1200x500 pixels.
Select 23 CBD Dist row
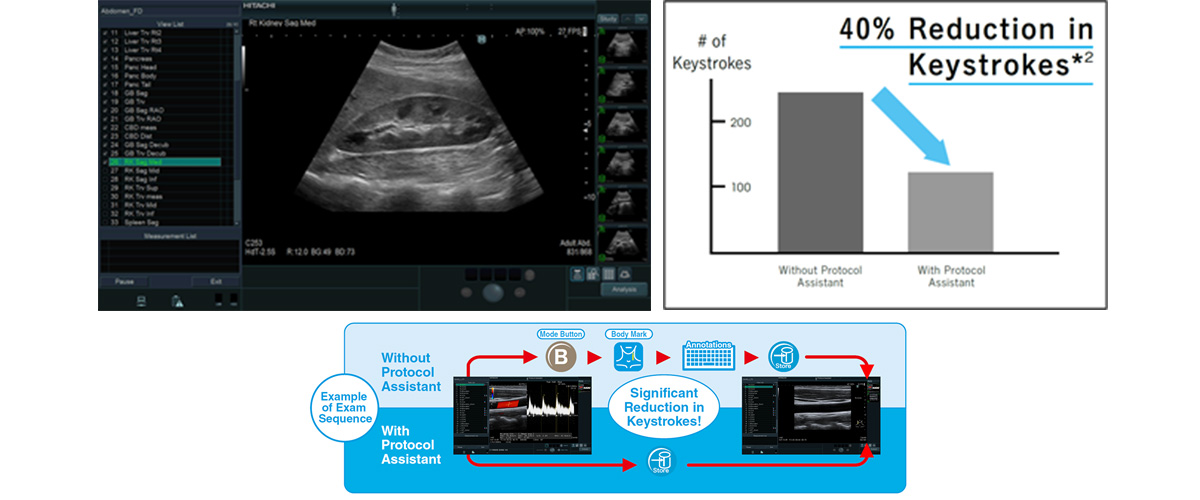pos(166,136)
